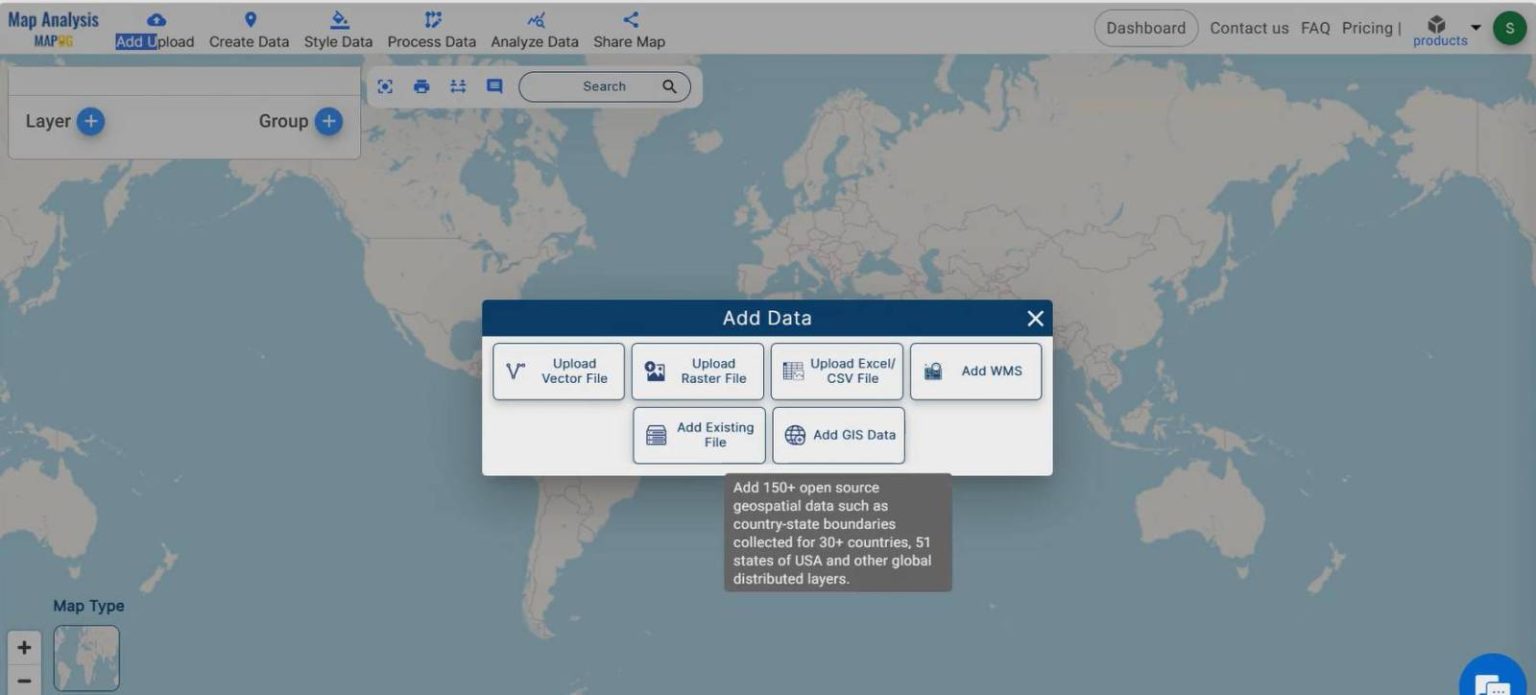Click the Add WMS button
The width and height of the screenshot is (1536, 695).
pyautogui.click(x=975, y=371)
